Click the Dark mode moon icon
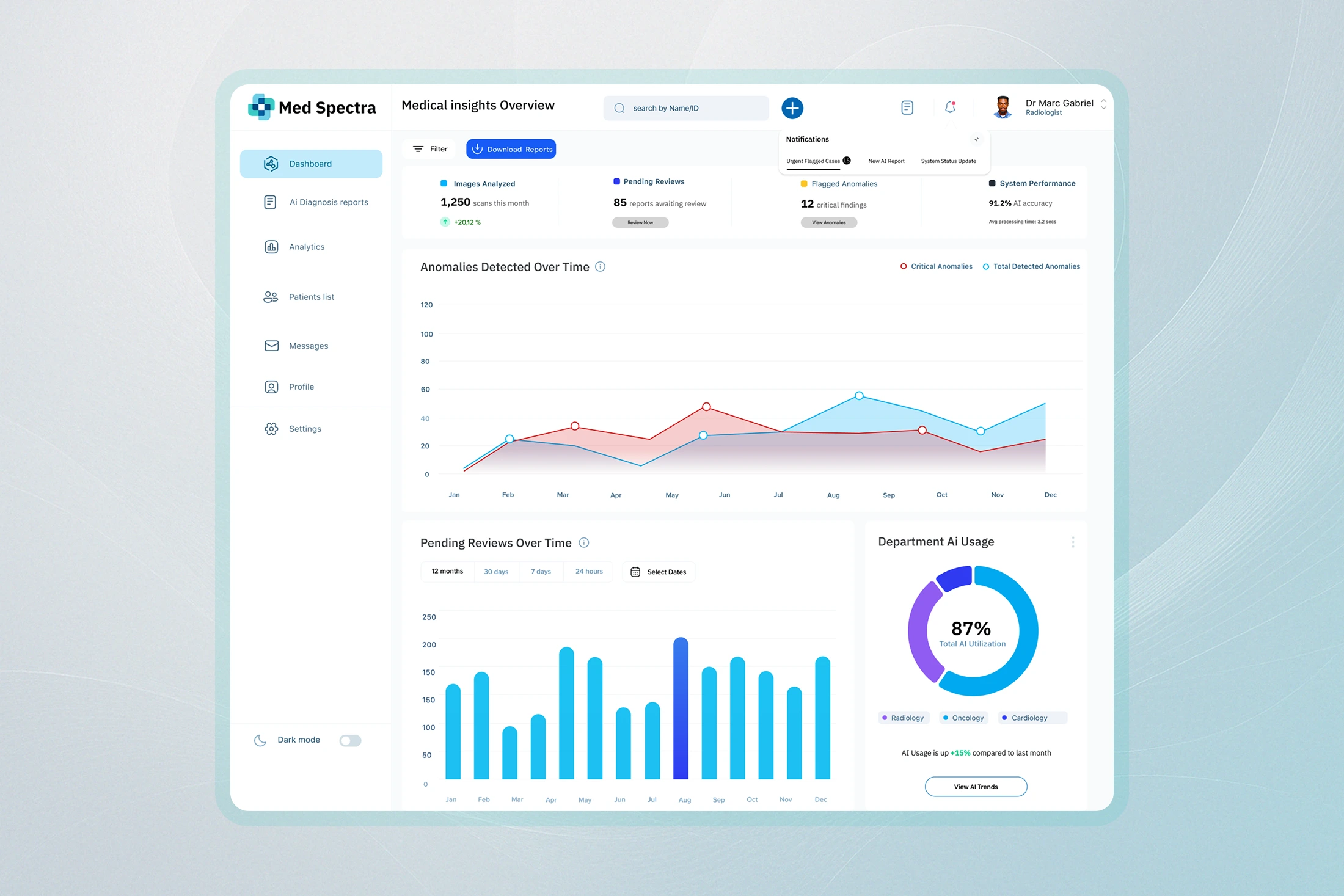 coord(260,740)
